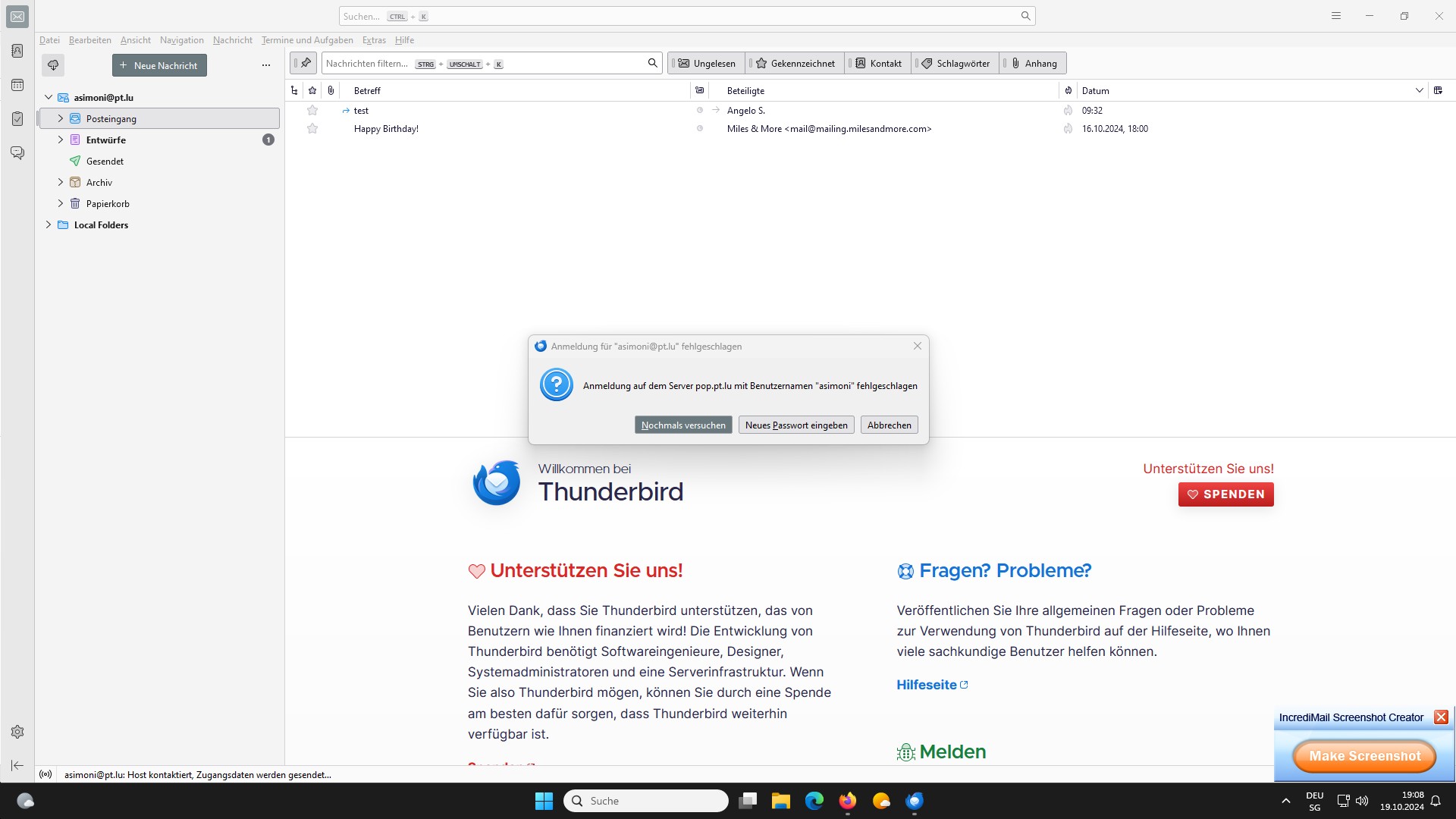Screen dimensions: 1456x819
Task: Click the get messages cloud icon
Action: pos(53,65)
